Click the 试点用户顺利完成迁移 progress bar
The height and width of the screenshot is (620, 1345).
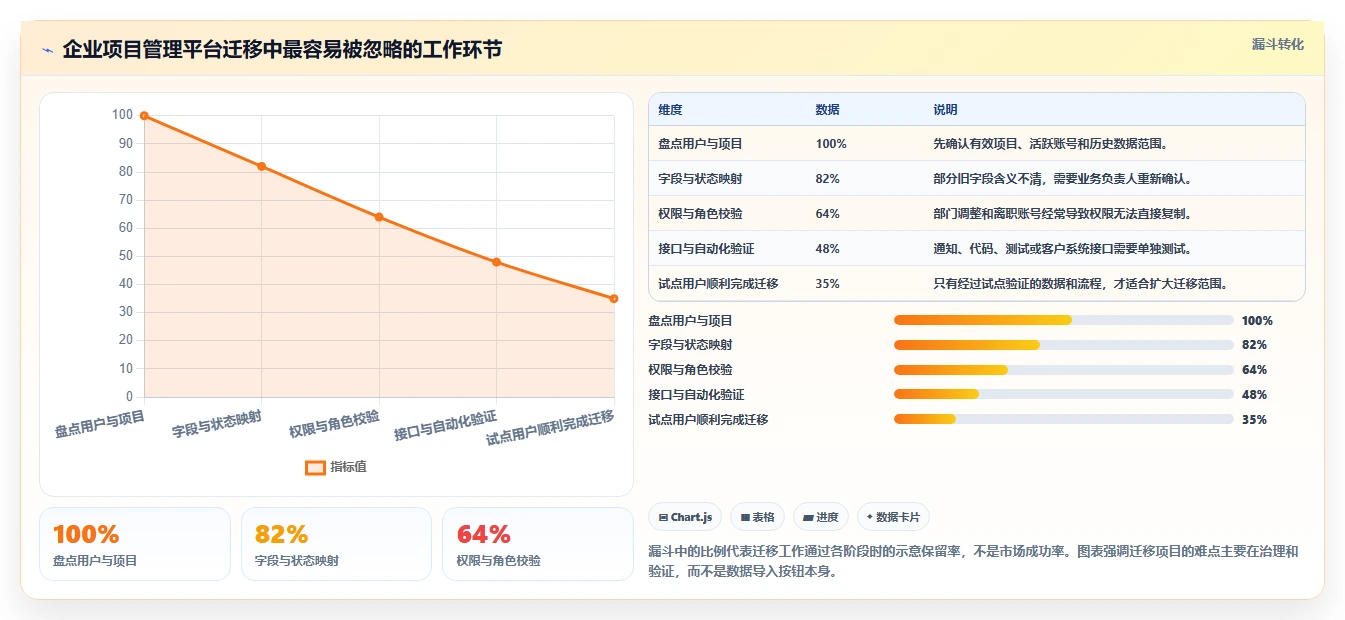(x=1063, y=419)
